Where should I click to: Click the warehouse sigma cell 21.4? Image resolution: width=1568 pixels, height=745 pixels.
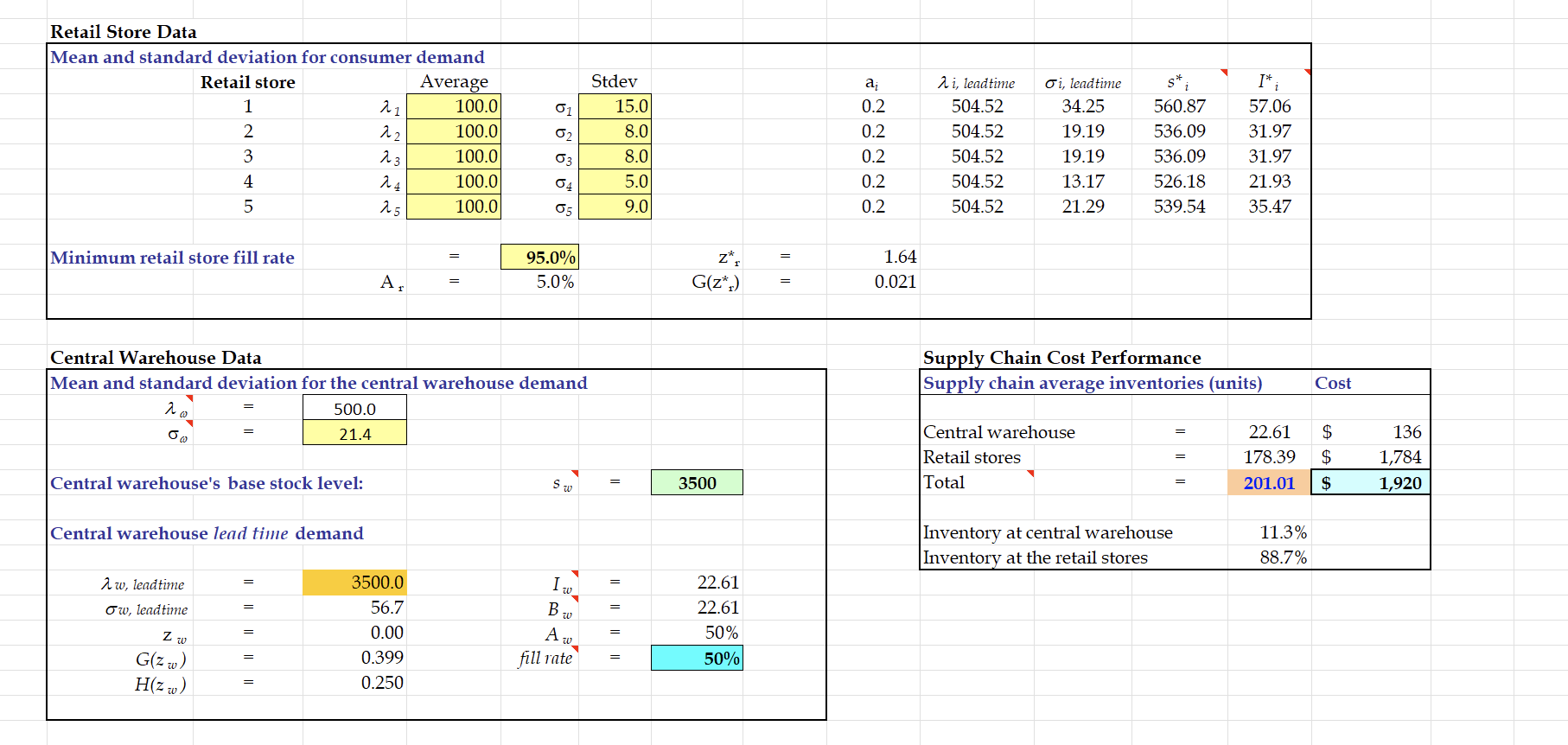tap(354, 433)
